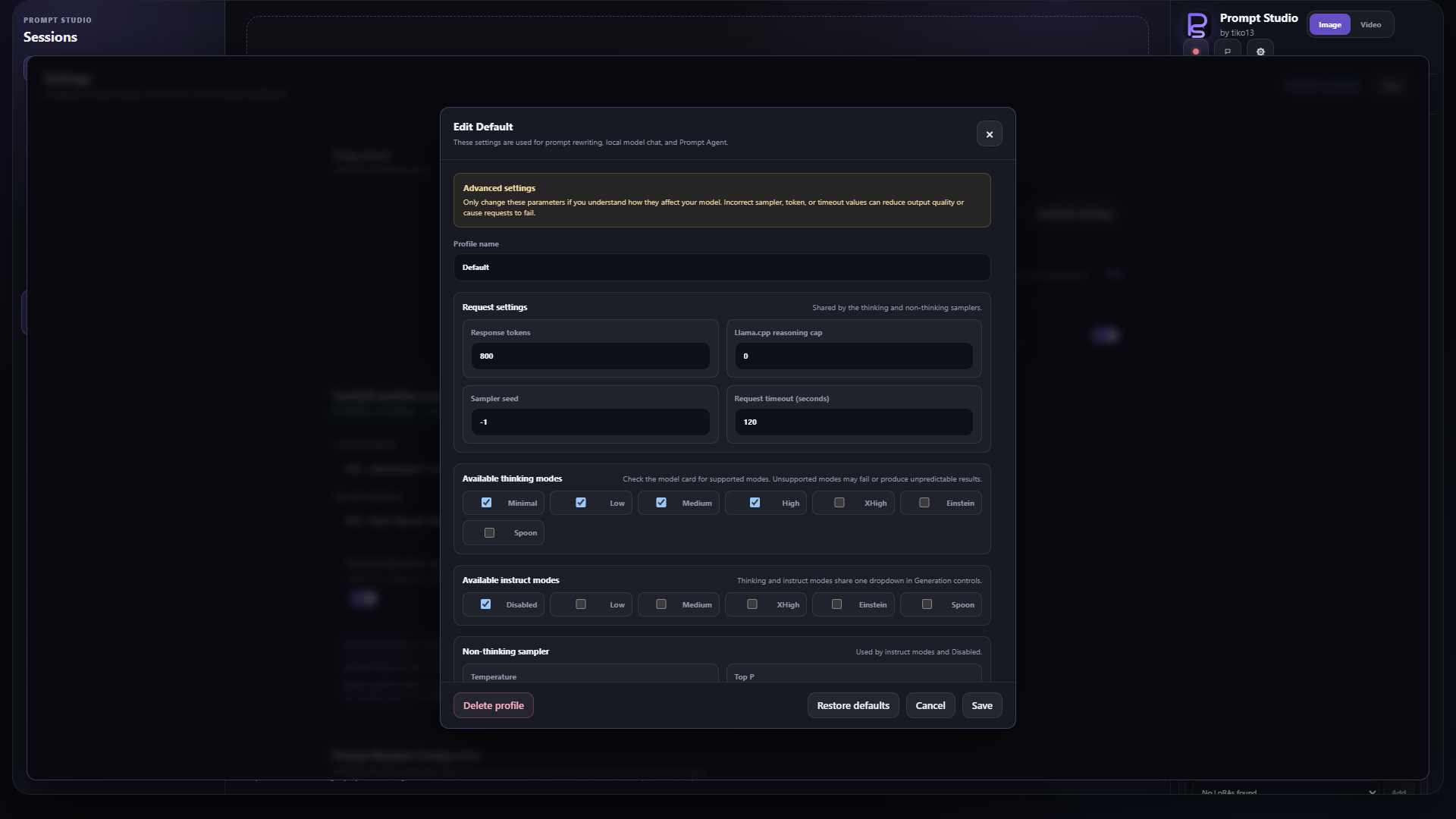Click the Available thinking modes heading
The width and height of the screenshot is (1456, 819).
[512, 479]
